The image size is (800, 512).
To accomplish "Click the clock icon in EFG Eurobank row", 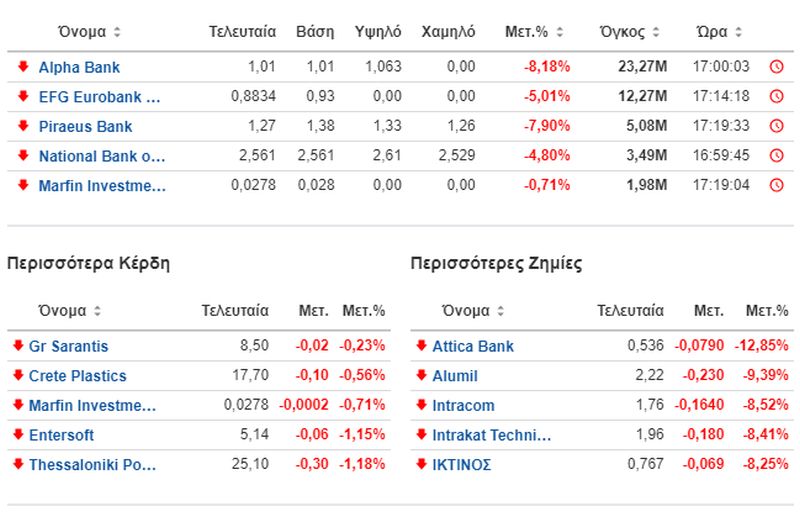I will (776, 96).
